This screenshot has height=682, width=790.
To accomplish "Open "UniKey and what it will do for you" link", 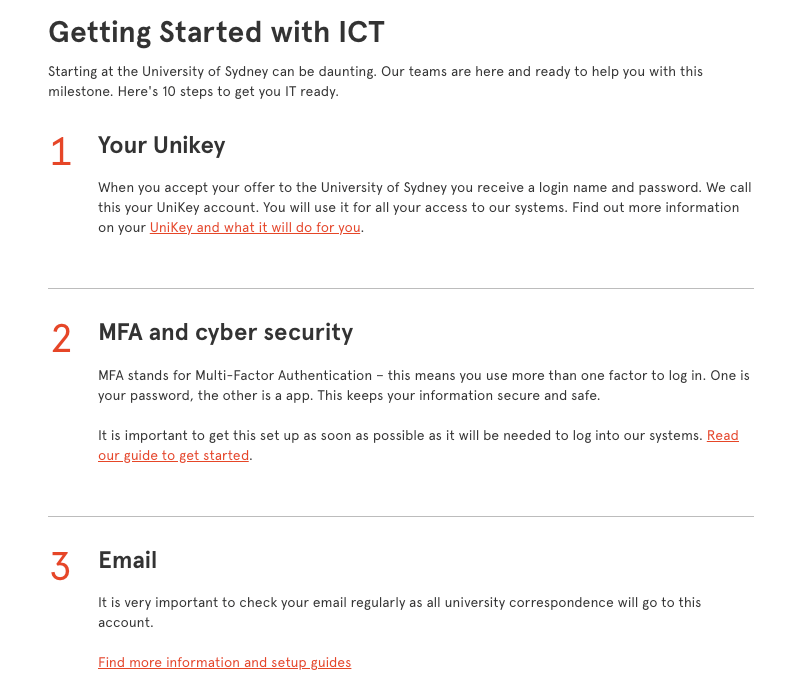I will click(x=255, y=228).
